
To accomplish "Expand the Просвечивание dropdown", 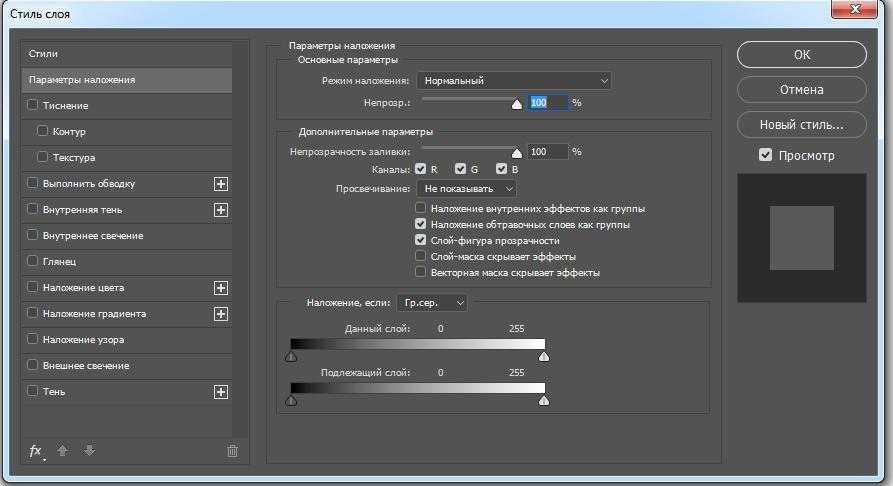I will [467, 188].
